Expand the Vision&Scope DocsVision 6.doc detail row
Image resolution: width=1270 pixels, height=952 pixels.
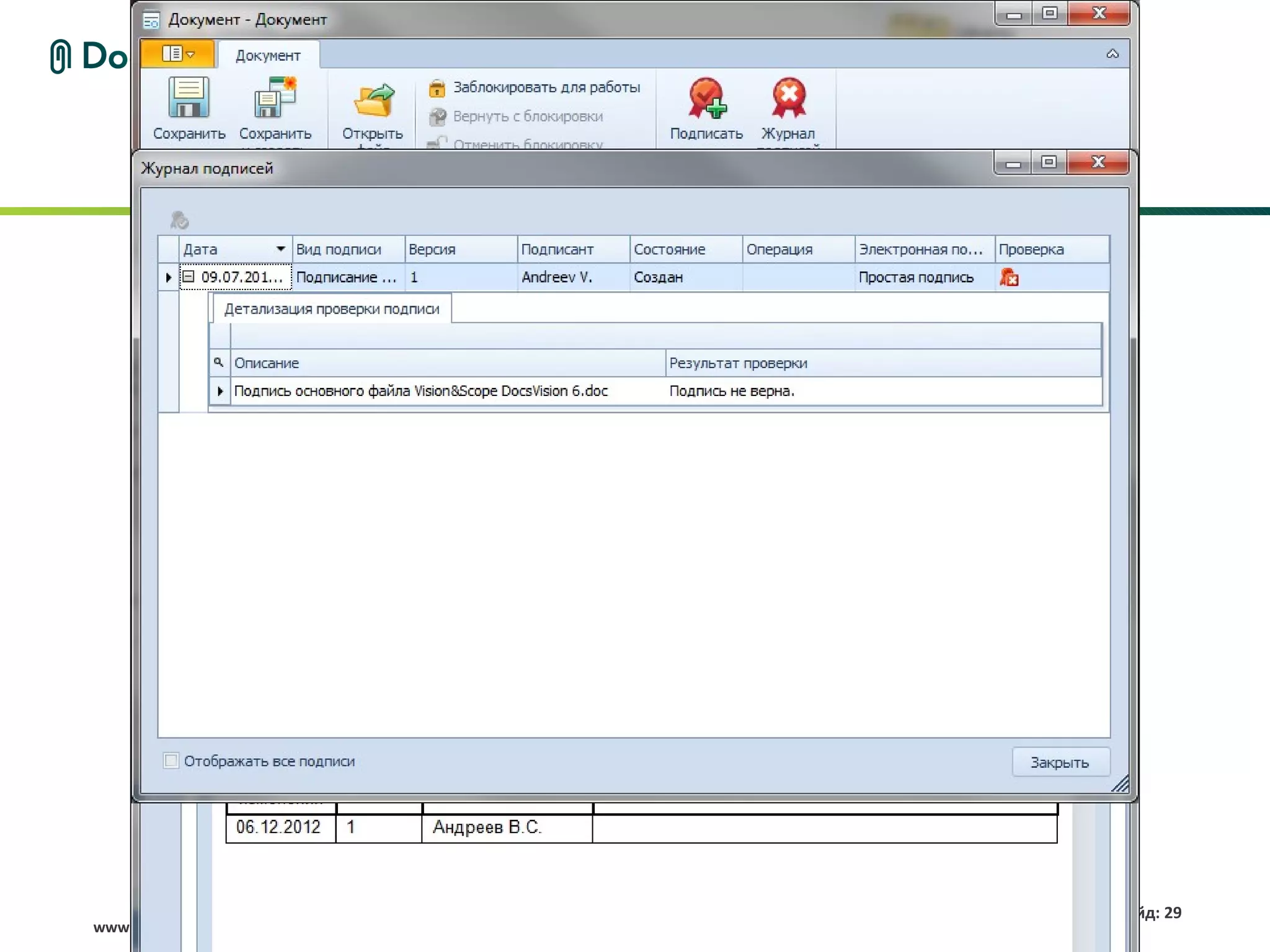220,391
